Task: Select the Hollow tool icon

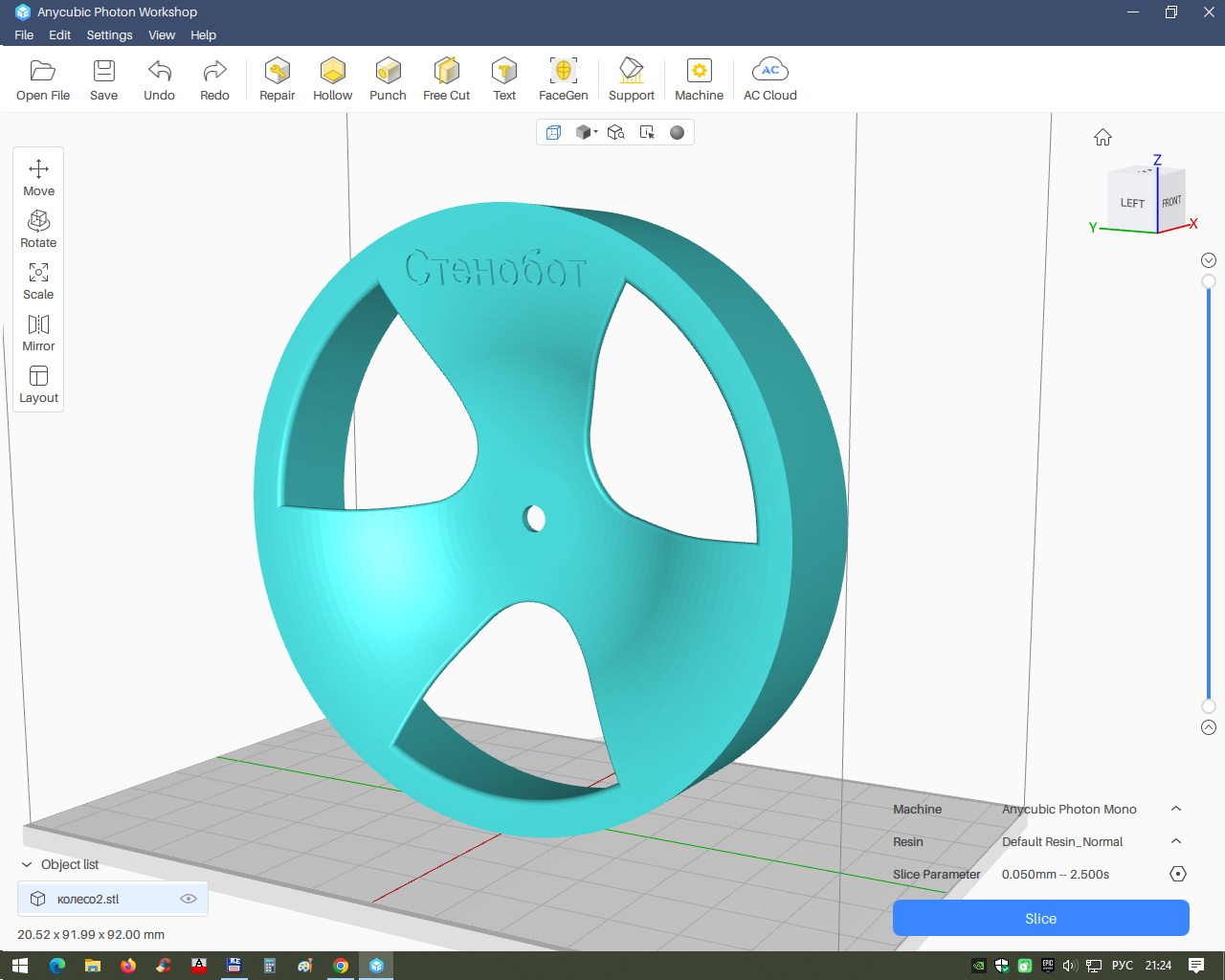Action: pos(332,78)
